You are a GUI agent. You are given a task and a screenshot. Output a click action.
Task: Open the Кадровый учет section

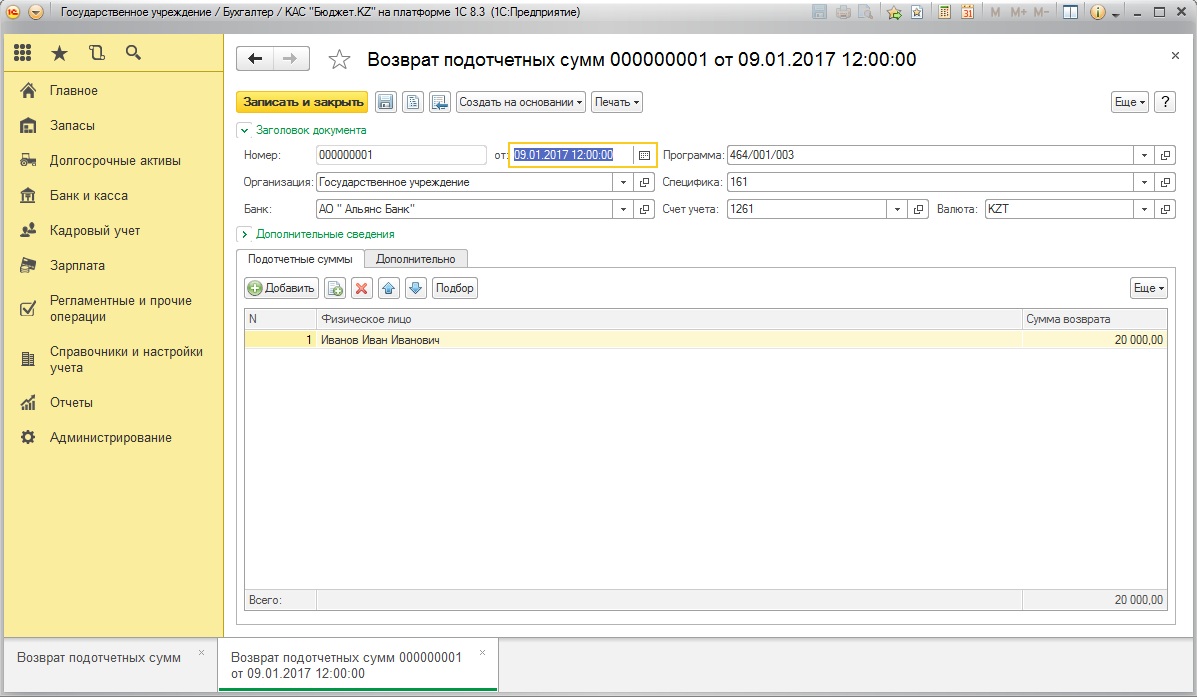(115, 231)
